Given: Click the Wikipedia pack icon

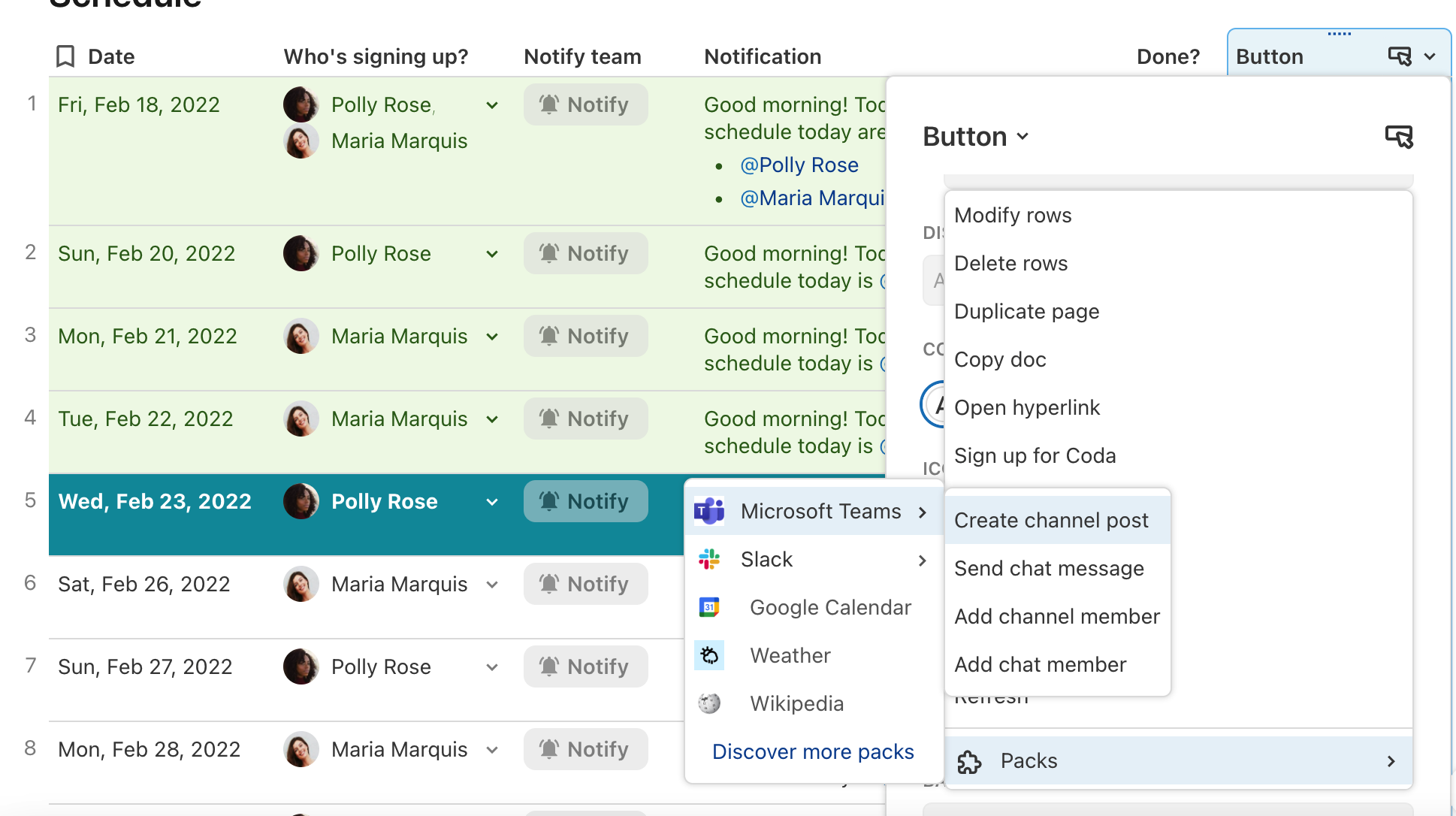Looking at the screenshot, I should [709, 703].
